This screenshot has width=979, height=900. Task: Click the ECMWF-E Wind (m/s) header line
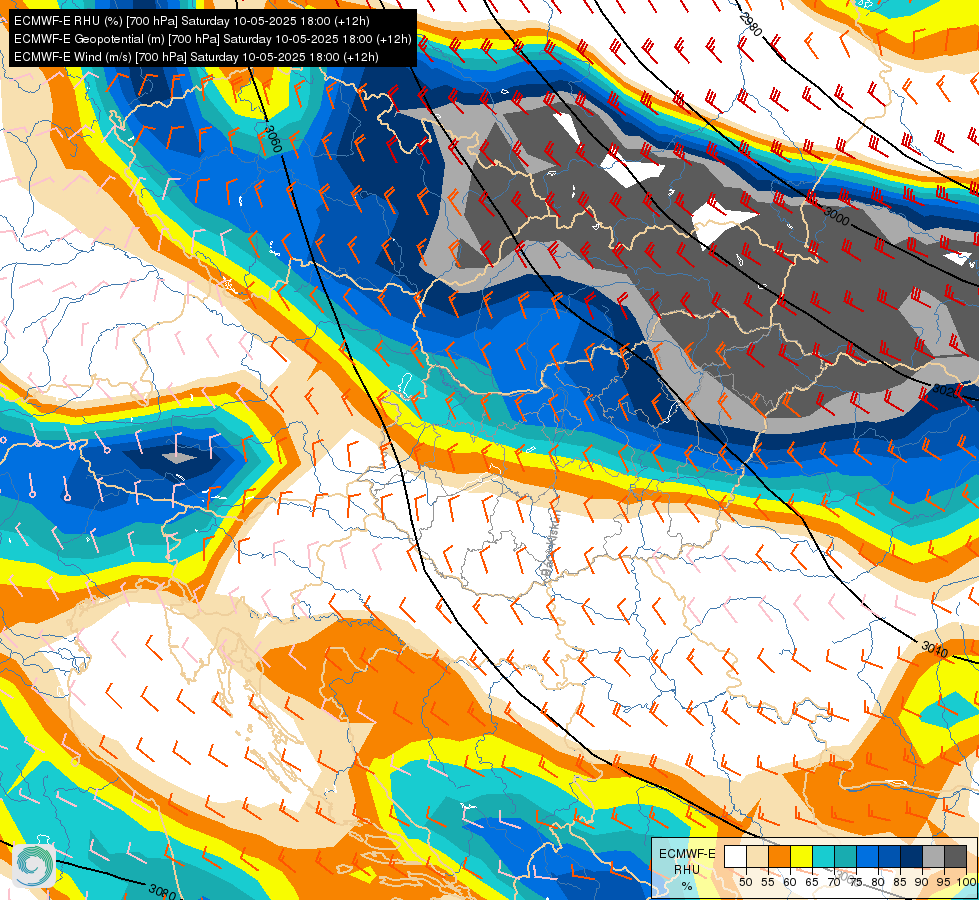click(196, 57)
